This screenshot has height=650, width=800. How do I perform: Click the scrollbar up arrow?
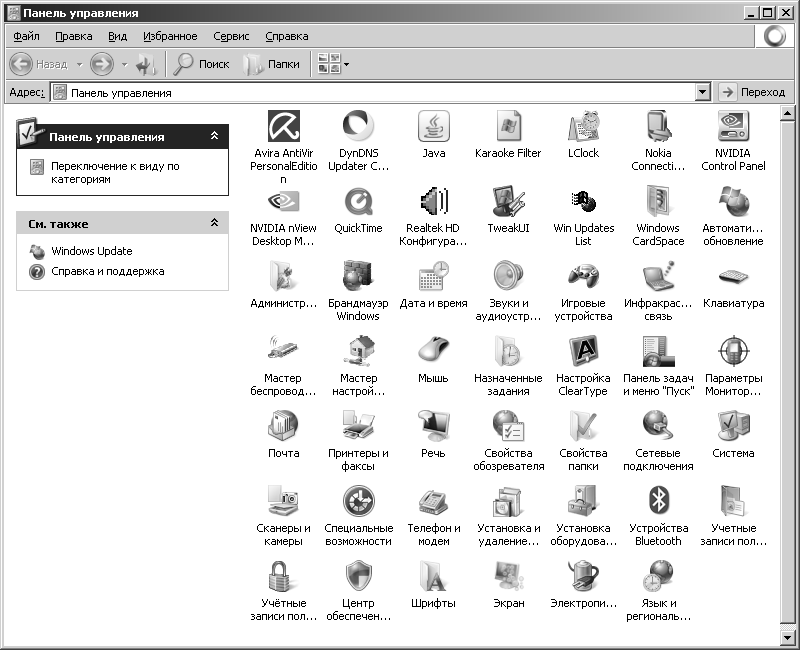tap(787, 113)
